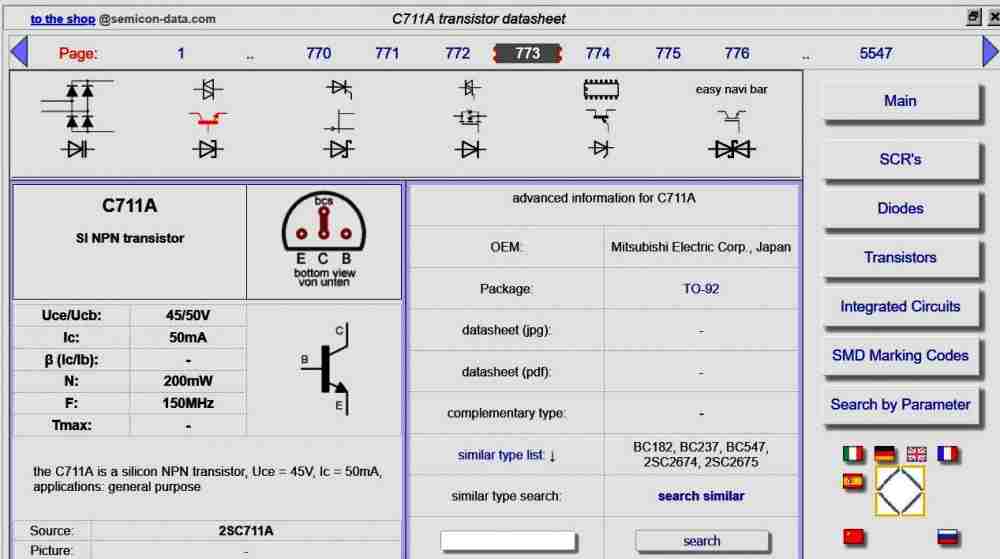
Task: Pick the Russian flag language icon
Action: (x=947, y=537)
